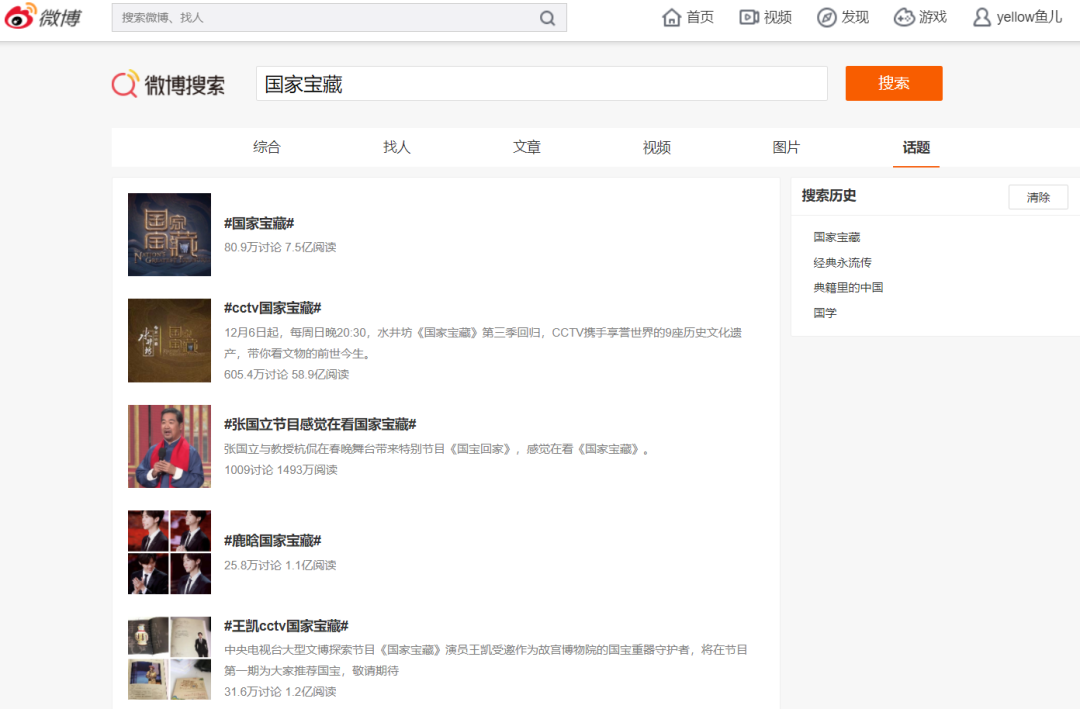Open the 发现 compass icon
This screenshot has height=709, width=1080.
826,17
